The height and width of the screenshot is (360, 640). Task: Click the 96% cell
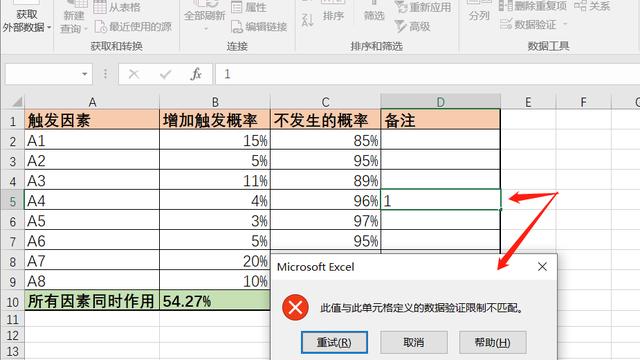pyautogui.click(x=325, y=200)
